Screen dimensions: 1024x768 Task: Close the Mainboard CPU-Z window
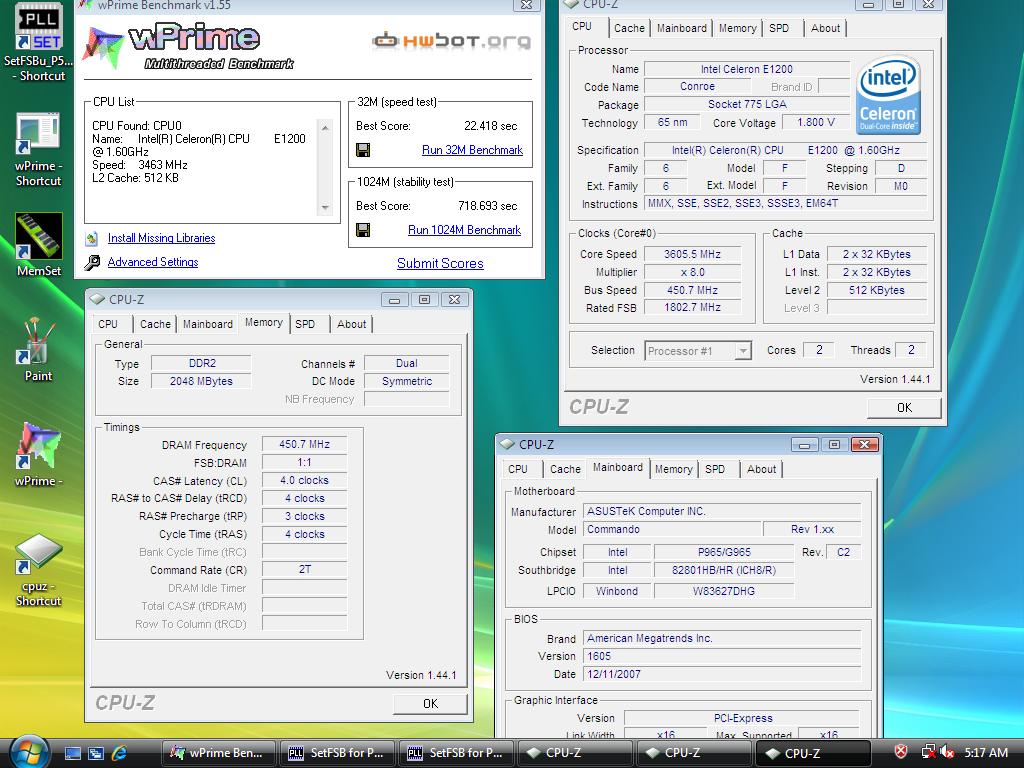(864, 445)
